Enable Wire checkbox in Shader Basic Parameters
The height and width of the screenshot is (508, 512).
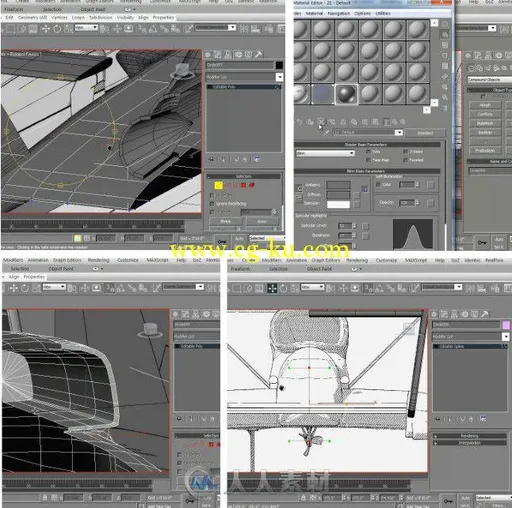[x=368, y=152]
